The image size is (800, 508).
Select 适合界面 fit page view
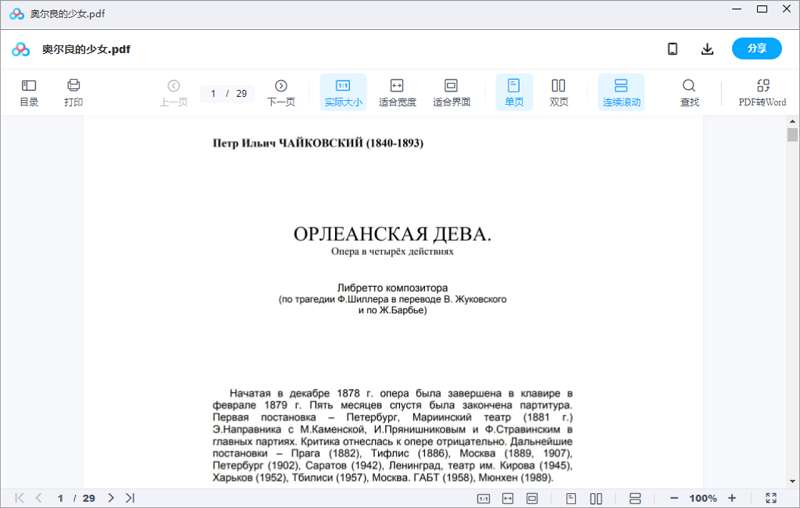click(451, 93)
